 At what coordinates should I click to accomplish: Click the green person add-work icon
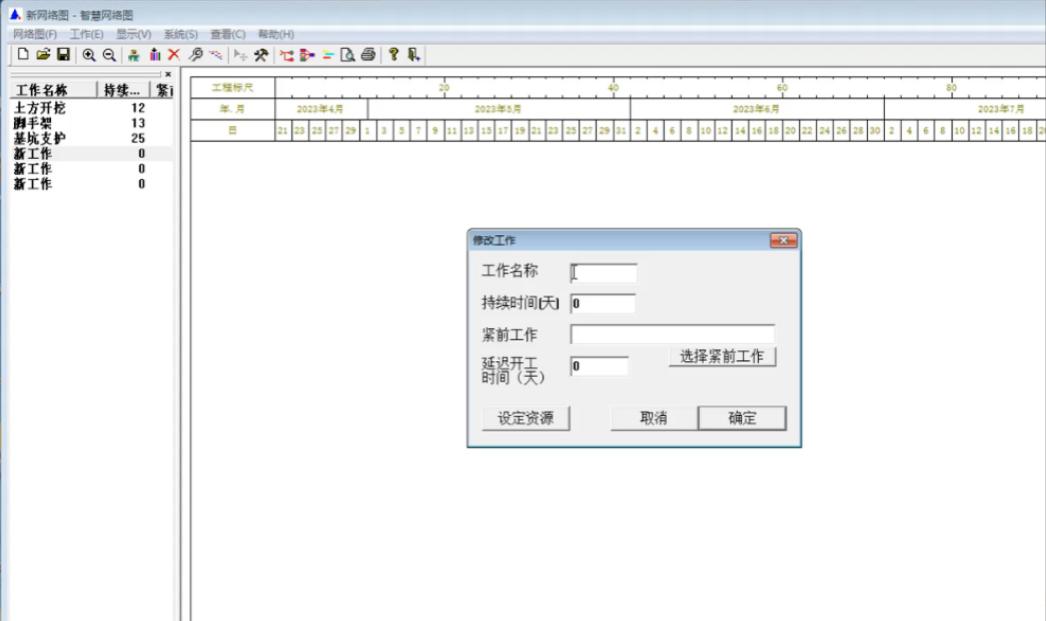pyautogui.click(x=134, y=55)
